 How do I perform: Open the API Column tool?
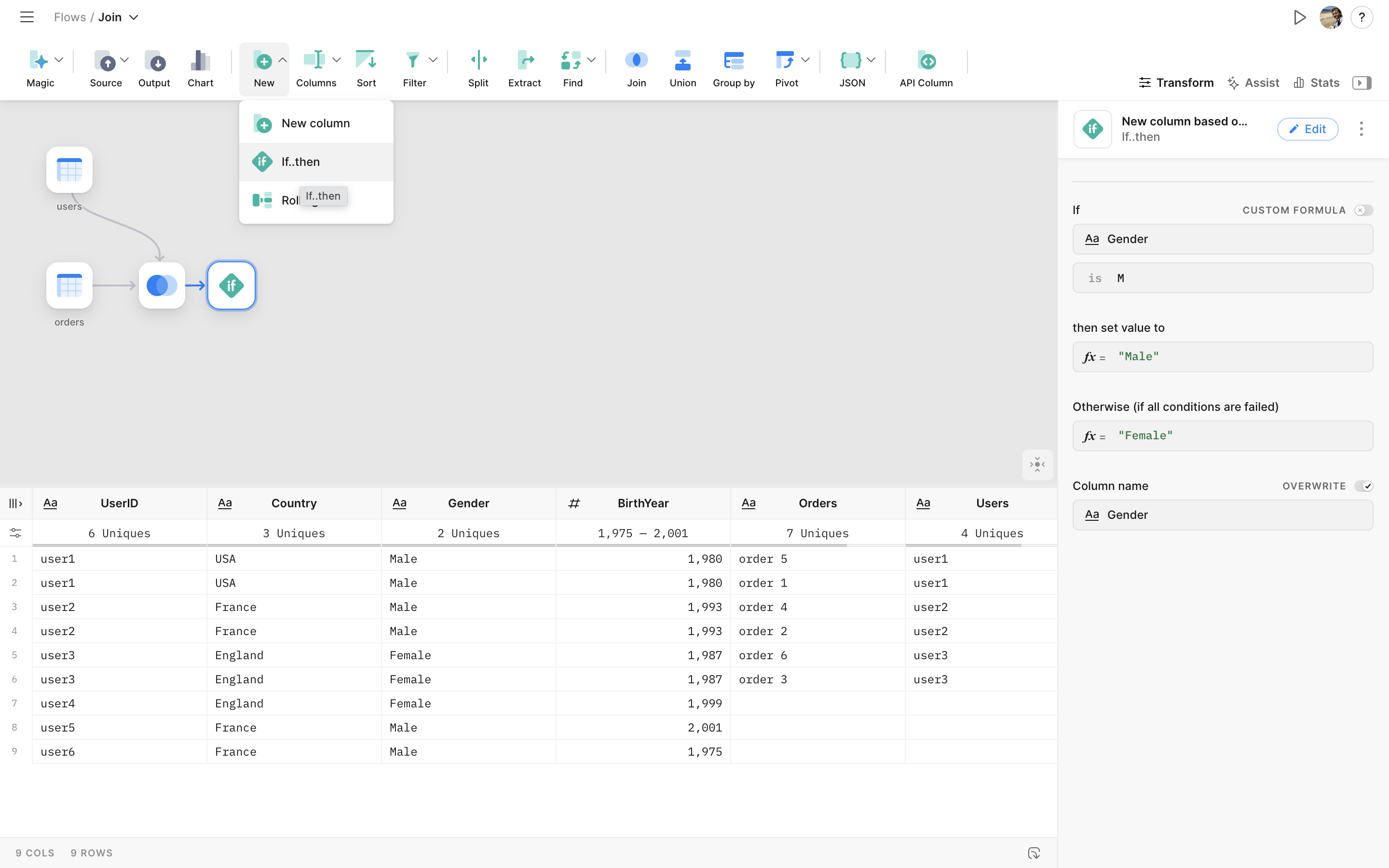tap(926, 61)
